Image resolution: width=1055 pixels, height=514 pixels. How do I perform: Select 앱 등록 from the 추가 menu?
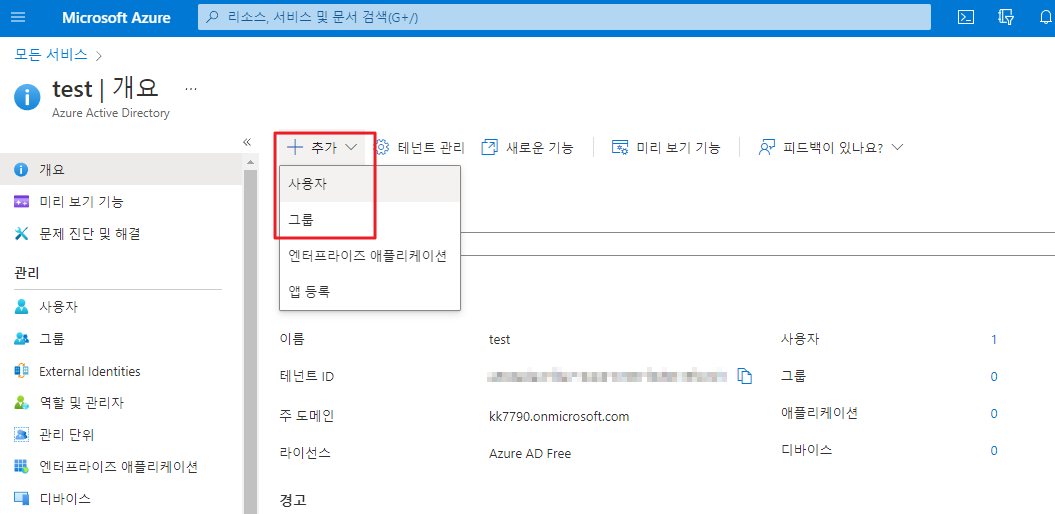click(x=370, y=291)
